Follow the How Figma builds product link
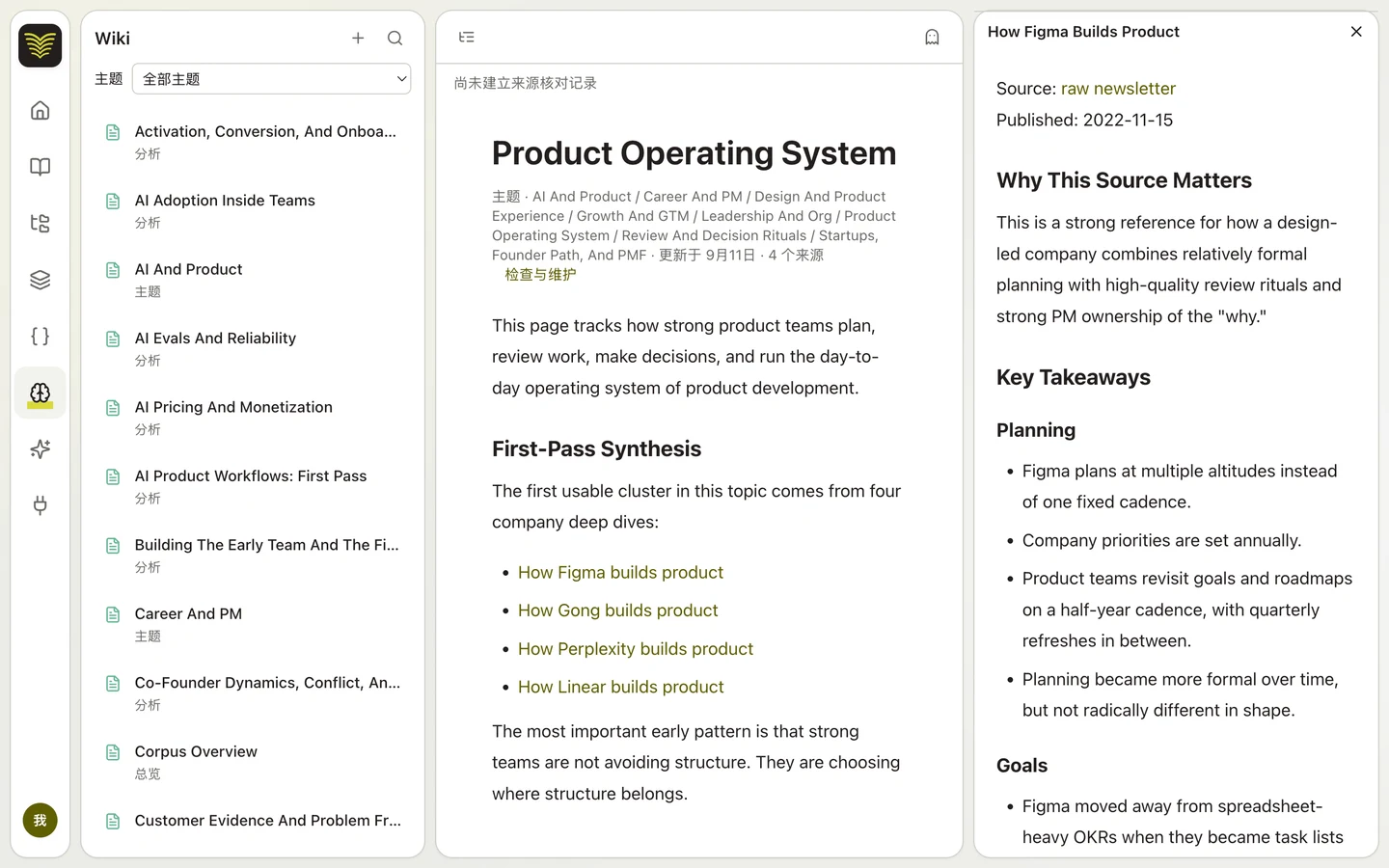Screen dimensions: 1389x868 [x=620, y=573]
